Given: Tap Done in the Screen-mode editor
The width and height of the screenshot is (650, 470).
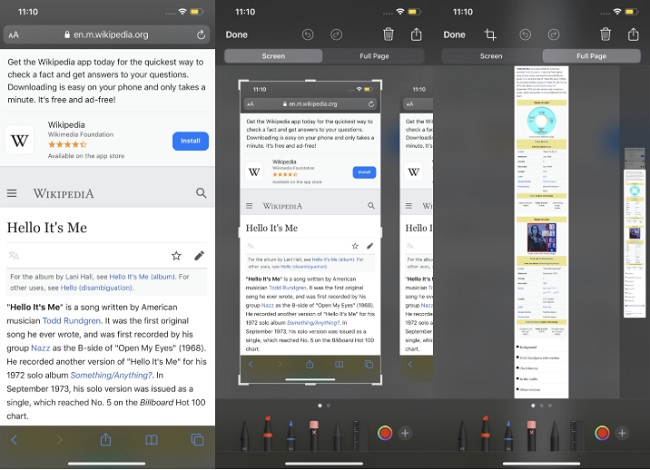Looking at the screenshot, I should pos(236,35).
